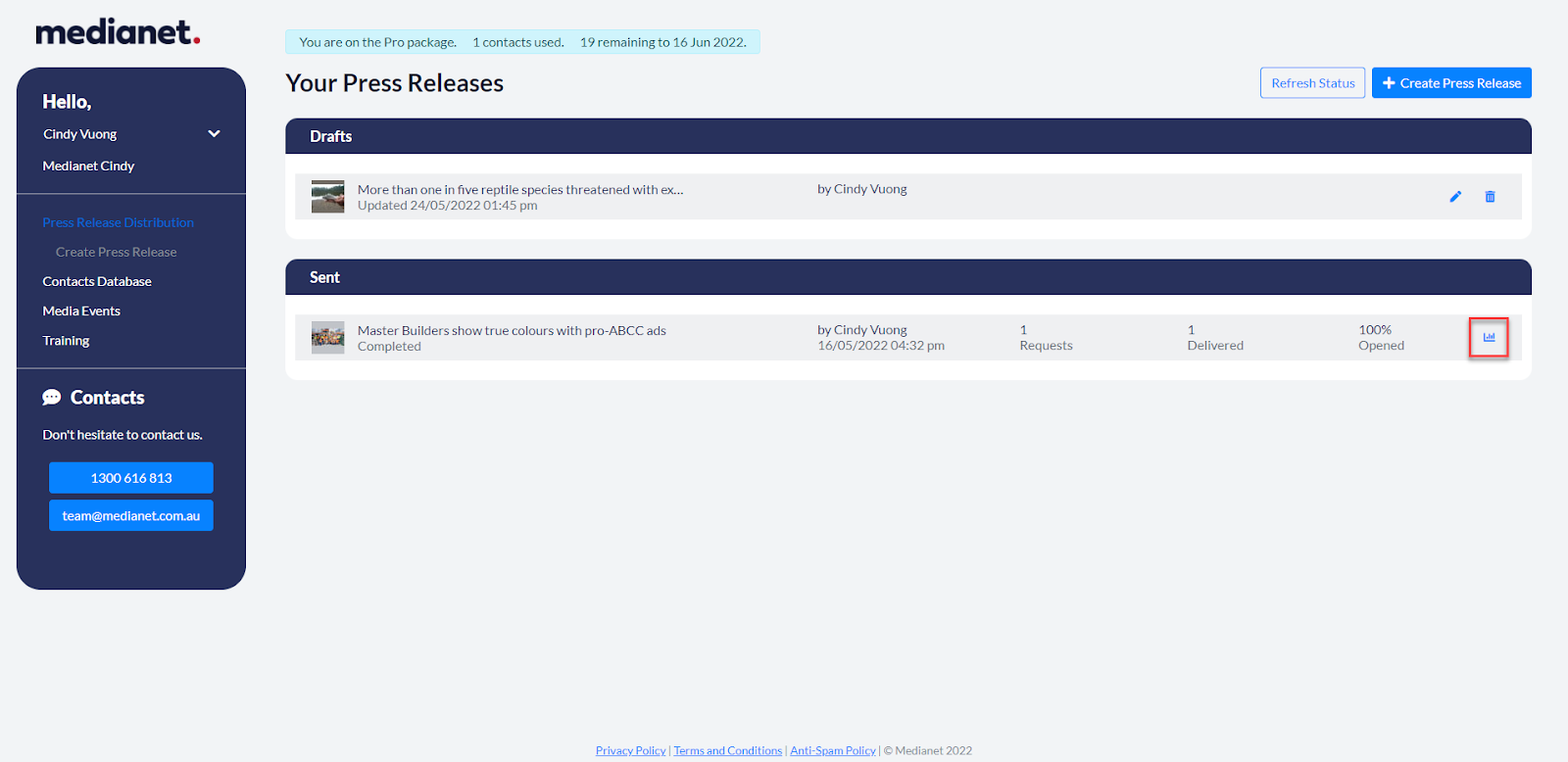Open 'Master Builders show true colours' release
The width and height of the screenshot is (1568, 762).
click(x=512, y=331)
